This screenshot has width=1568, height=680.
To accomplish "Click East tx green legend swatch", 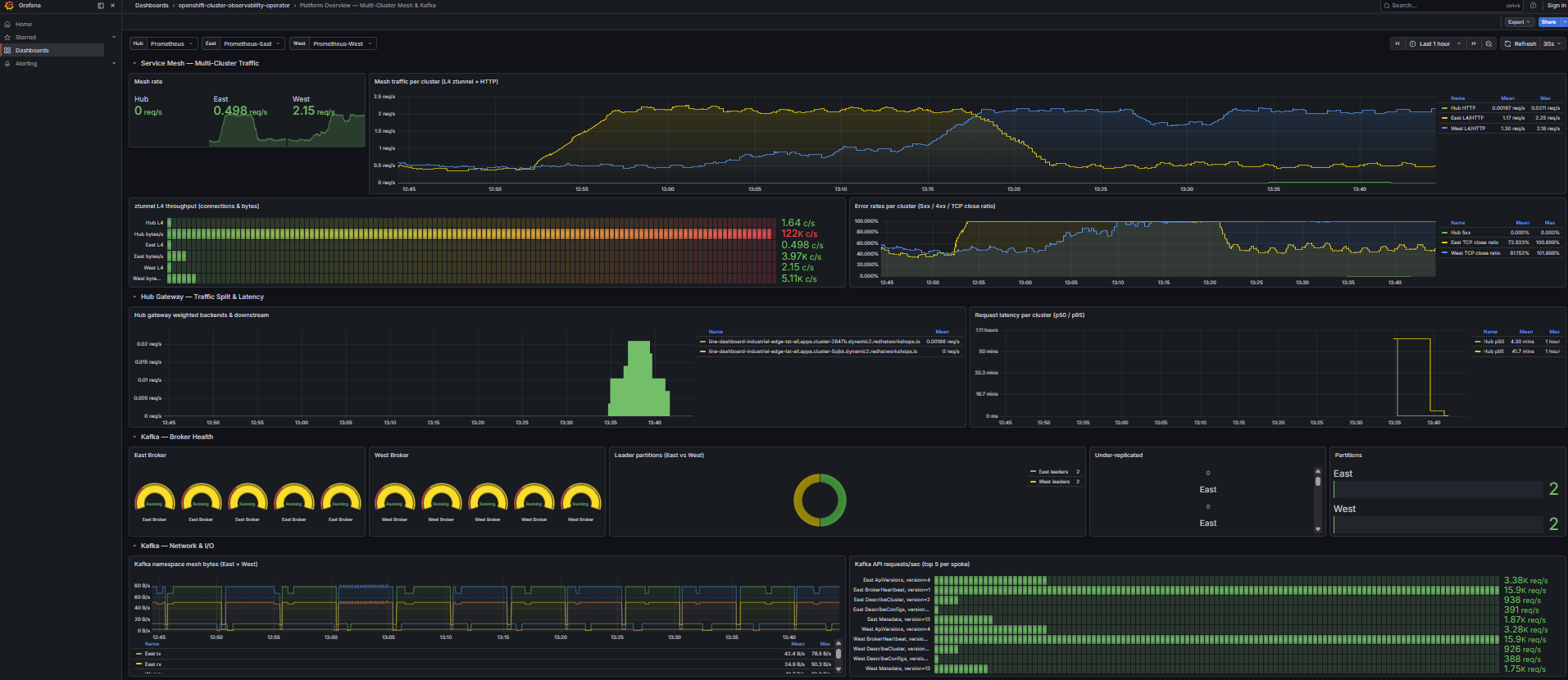I will coord(139,654).
